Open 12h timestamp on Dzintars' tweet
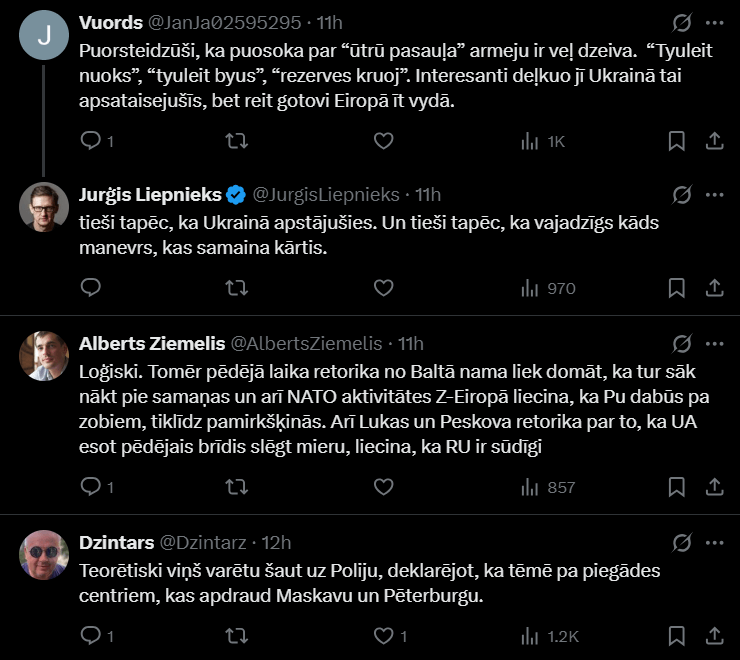740x660 pixels. 275,543
